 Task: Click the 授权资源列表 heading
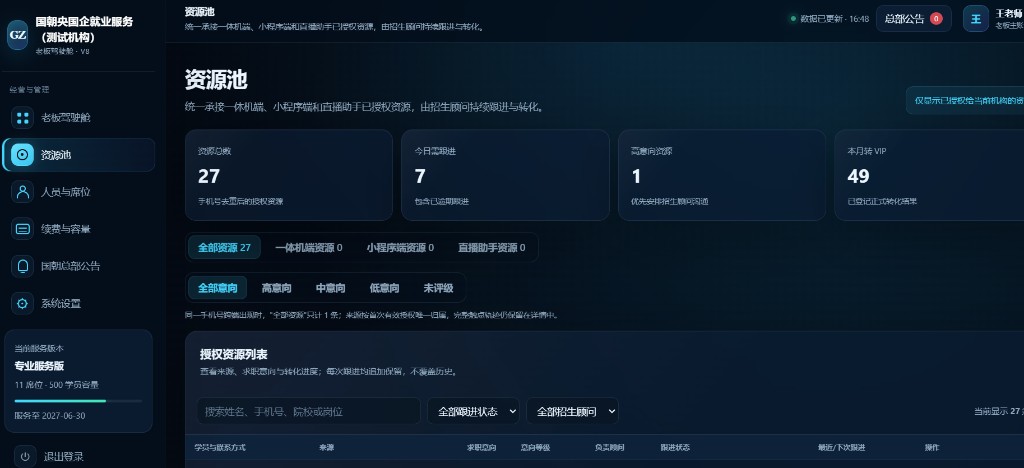pos(234,354)
